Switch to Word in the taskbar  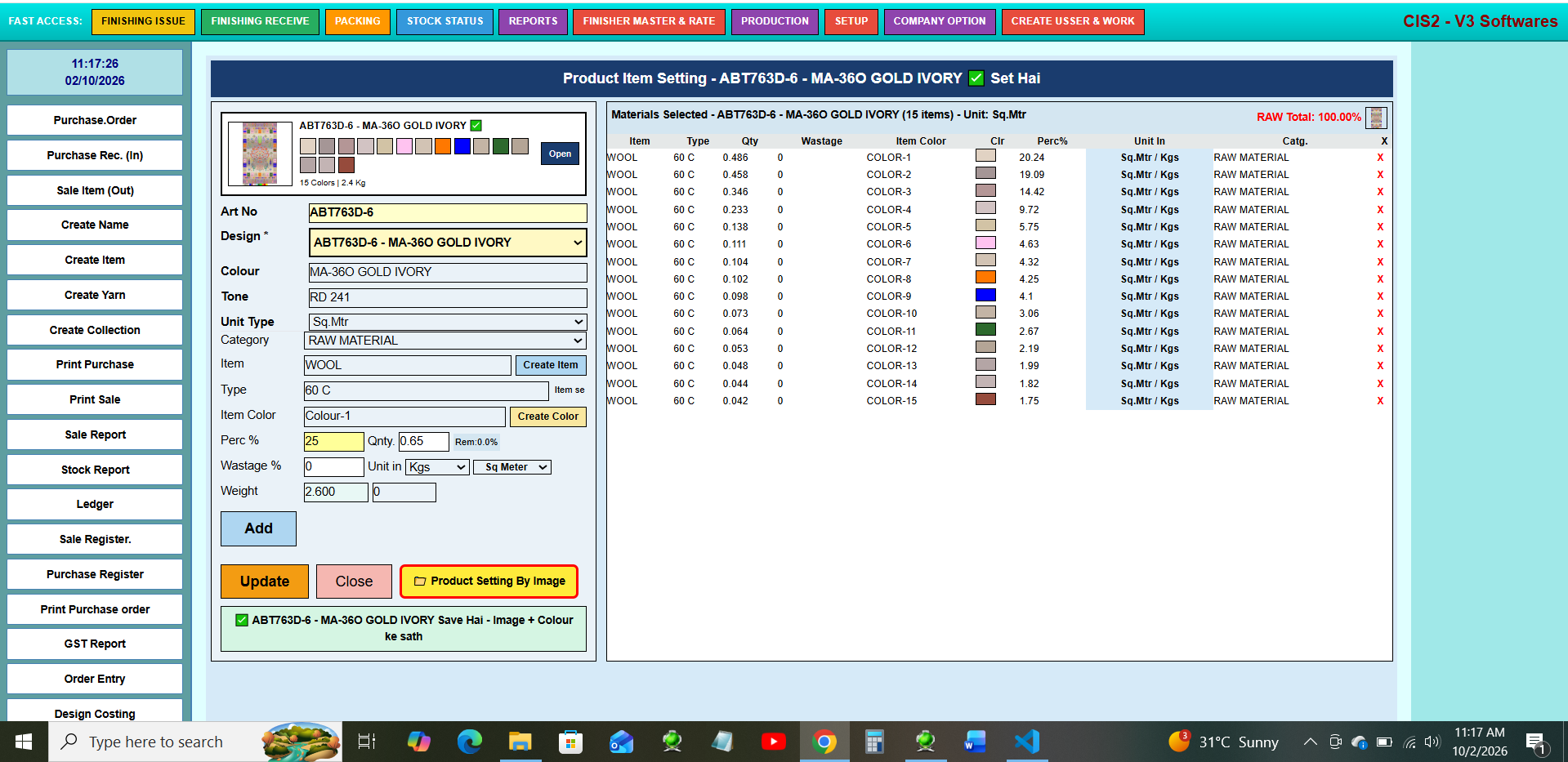coord(975,742)
